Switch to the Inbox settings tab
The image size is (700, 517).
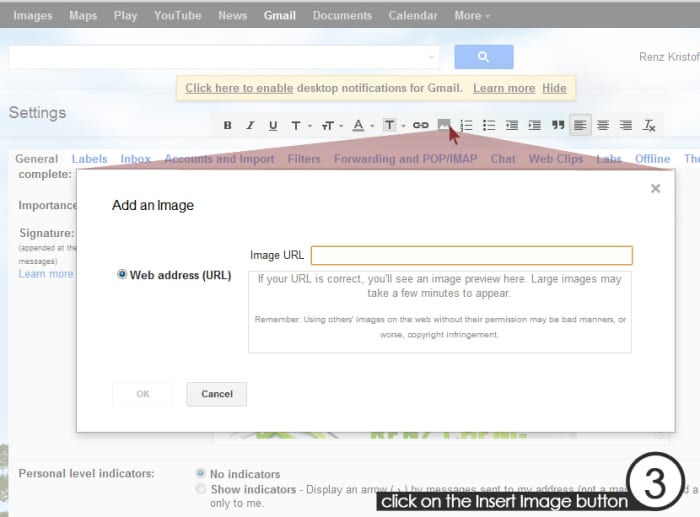(135, 159)
